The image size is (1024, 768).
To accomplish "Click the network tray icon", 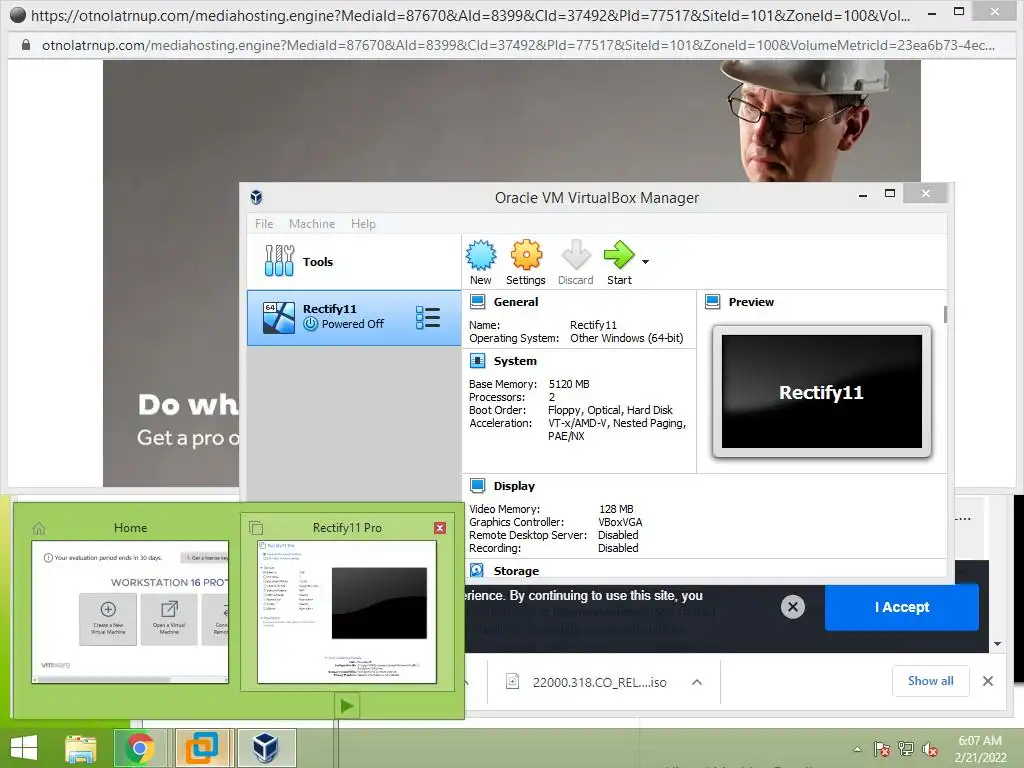I will [x=906, y=749].
